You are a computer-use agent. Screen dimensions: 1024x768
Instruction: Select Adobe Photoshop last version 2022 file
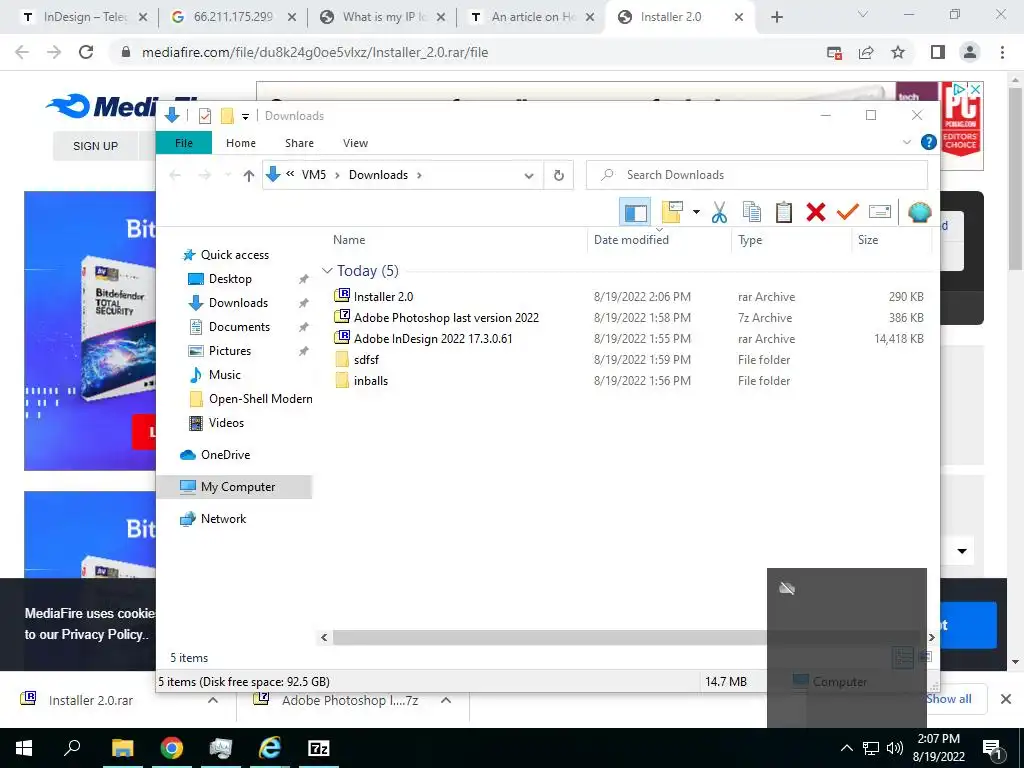pos(445,318)
